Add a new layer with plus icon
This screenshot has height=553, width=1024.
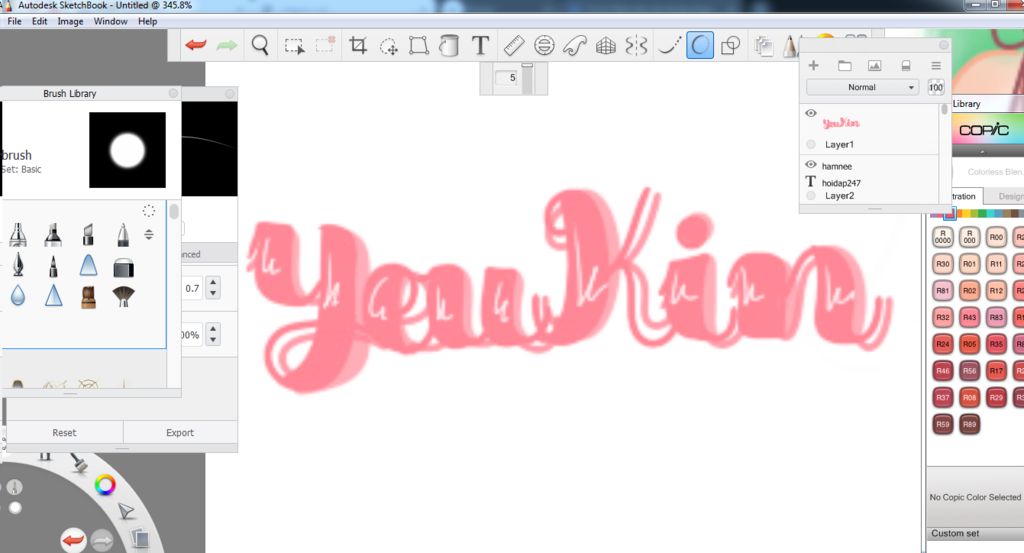[814, 65]
